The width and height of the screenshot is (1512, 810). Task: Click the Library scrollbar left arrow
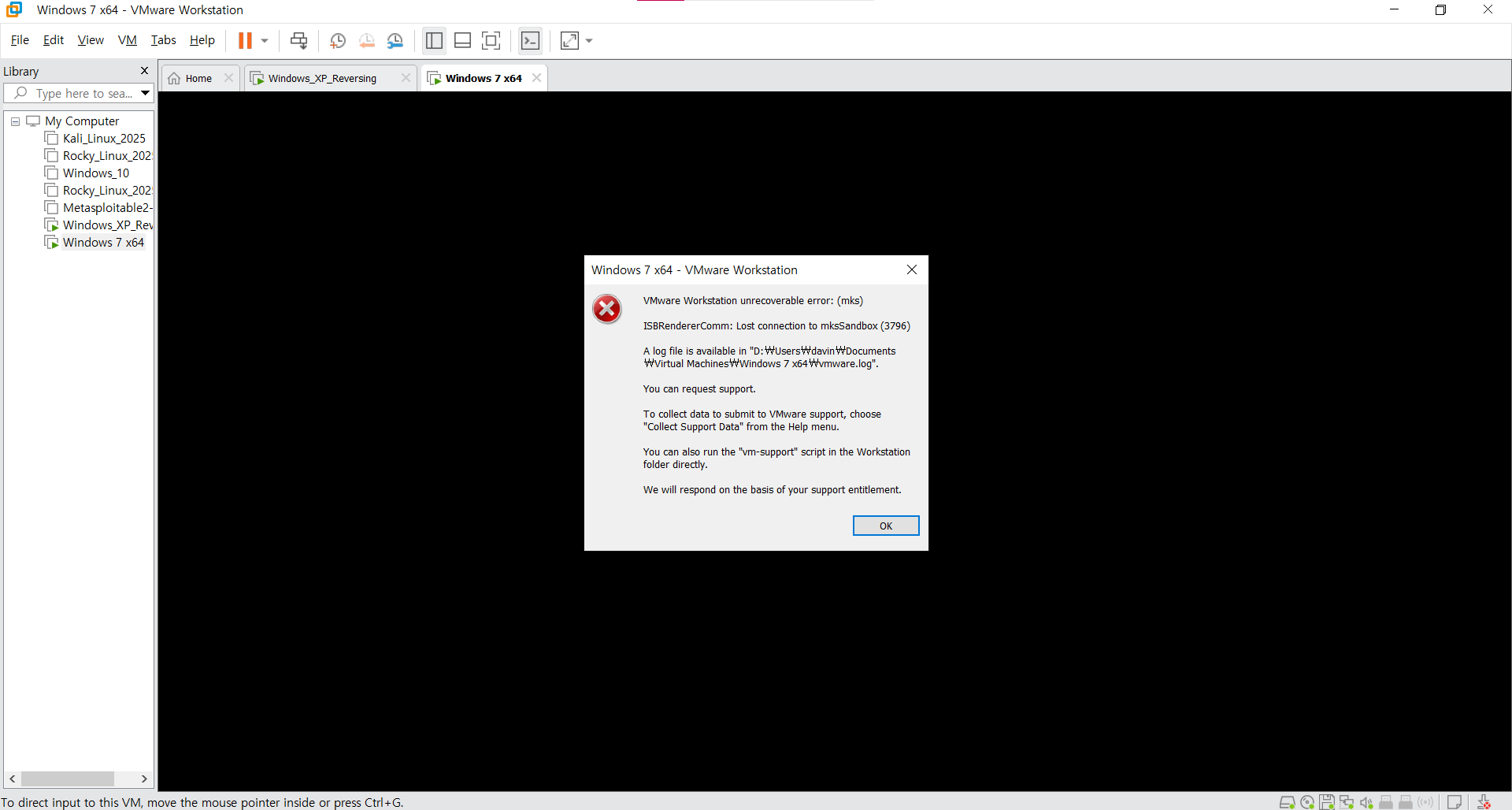coord(12,778)
